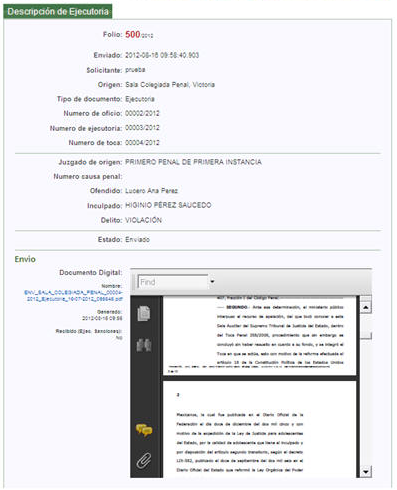Click the Enviado timestamp value
Screen dimensions: 397x490
coord(162,55)
